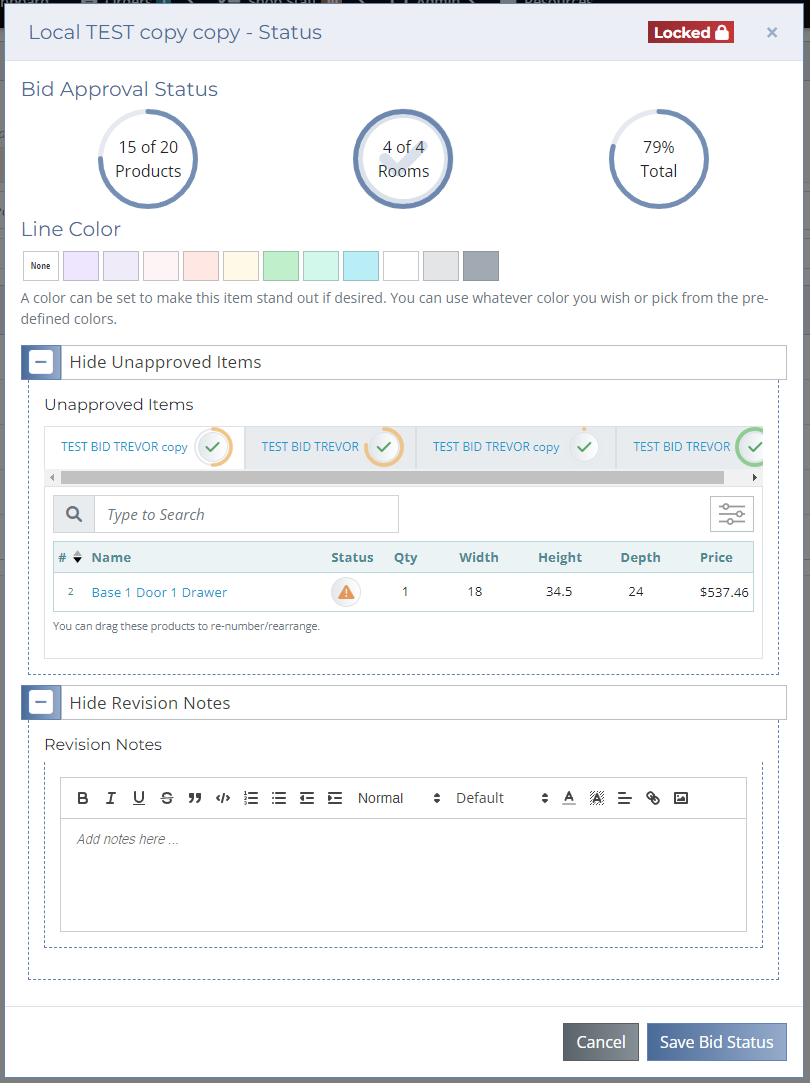Open the Normal heading style dropdown
This screenshot has height=1083, width=810.
point(398,798)
